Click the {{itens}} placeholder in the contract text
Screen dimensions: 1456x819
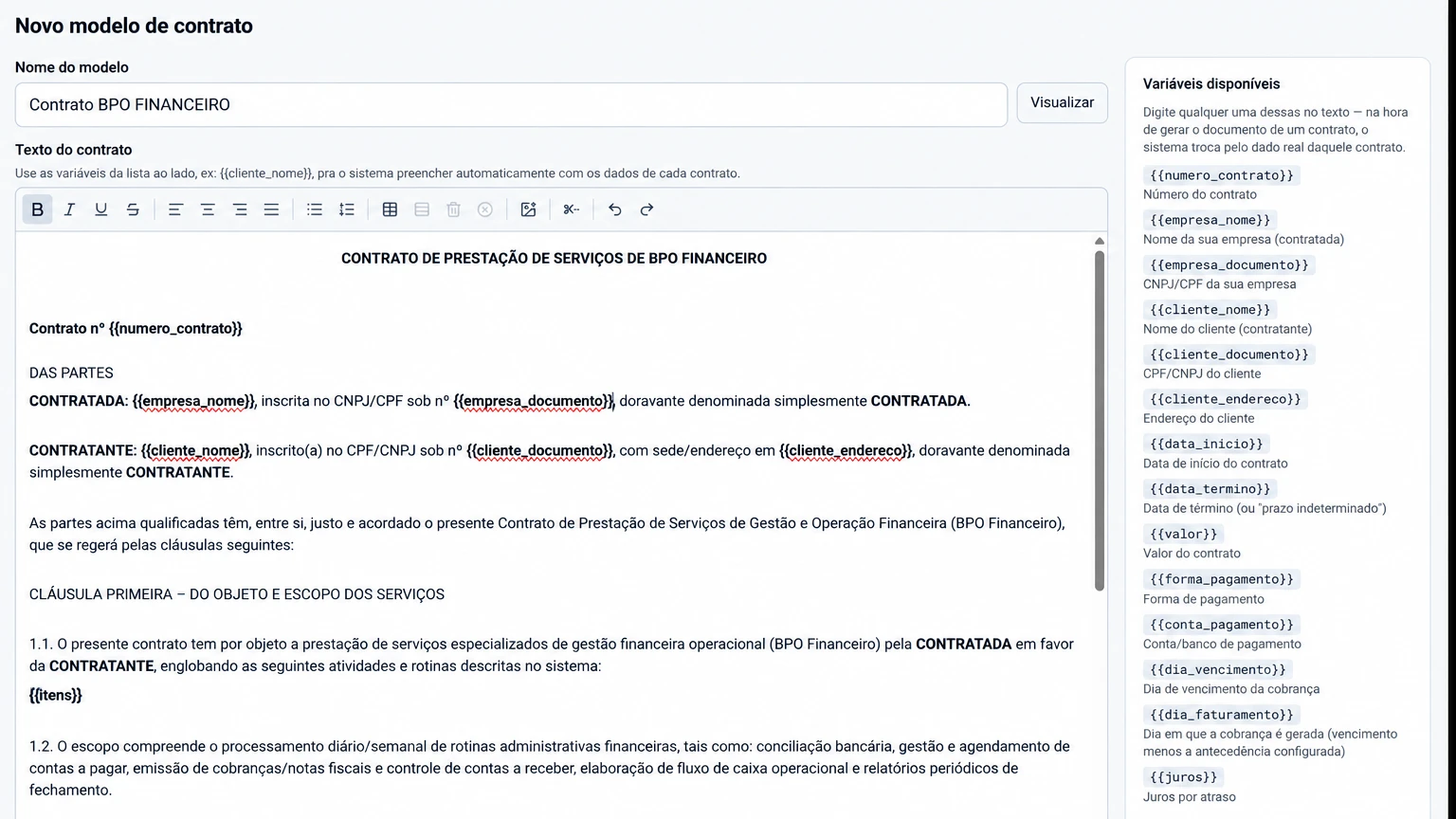click(x=56, y=695)
